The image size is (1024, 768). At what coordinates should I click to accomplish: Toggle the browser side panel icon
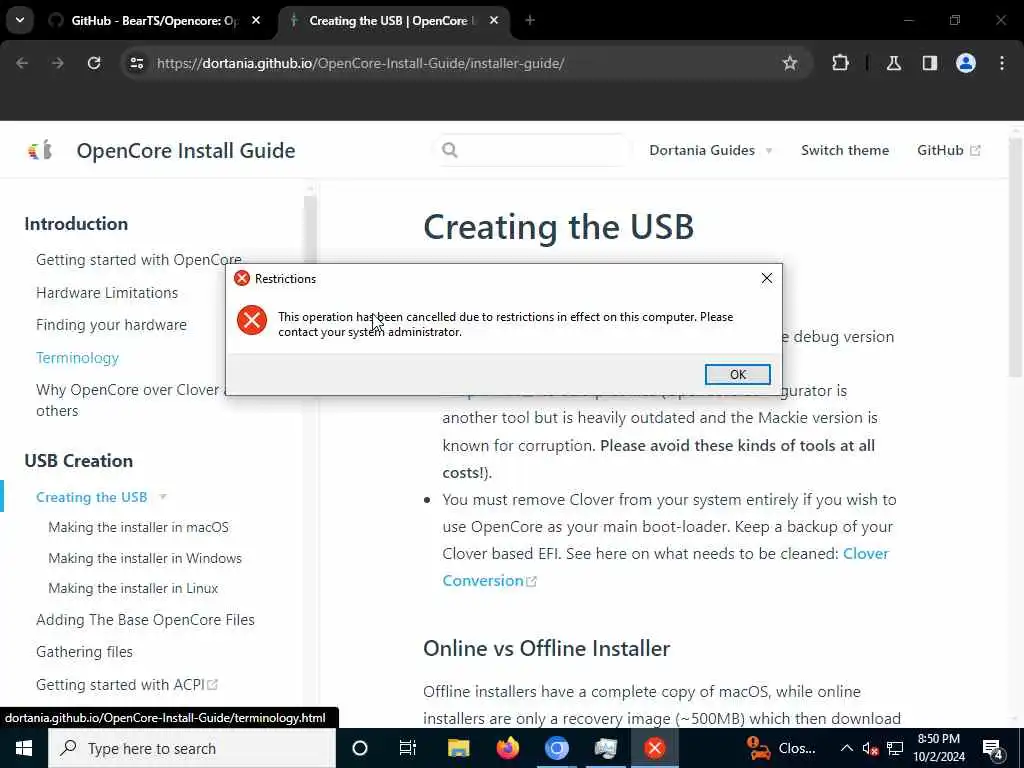pyautogui.click(x=929, y=63)
